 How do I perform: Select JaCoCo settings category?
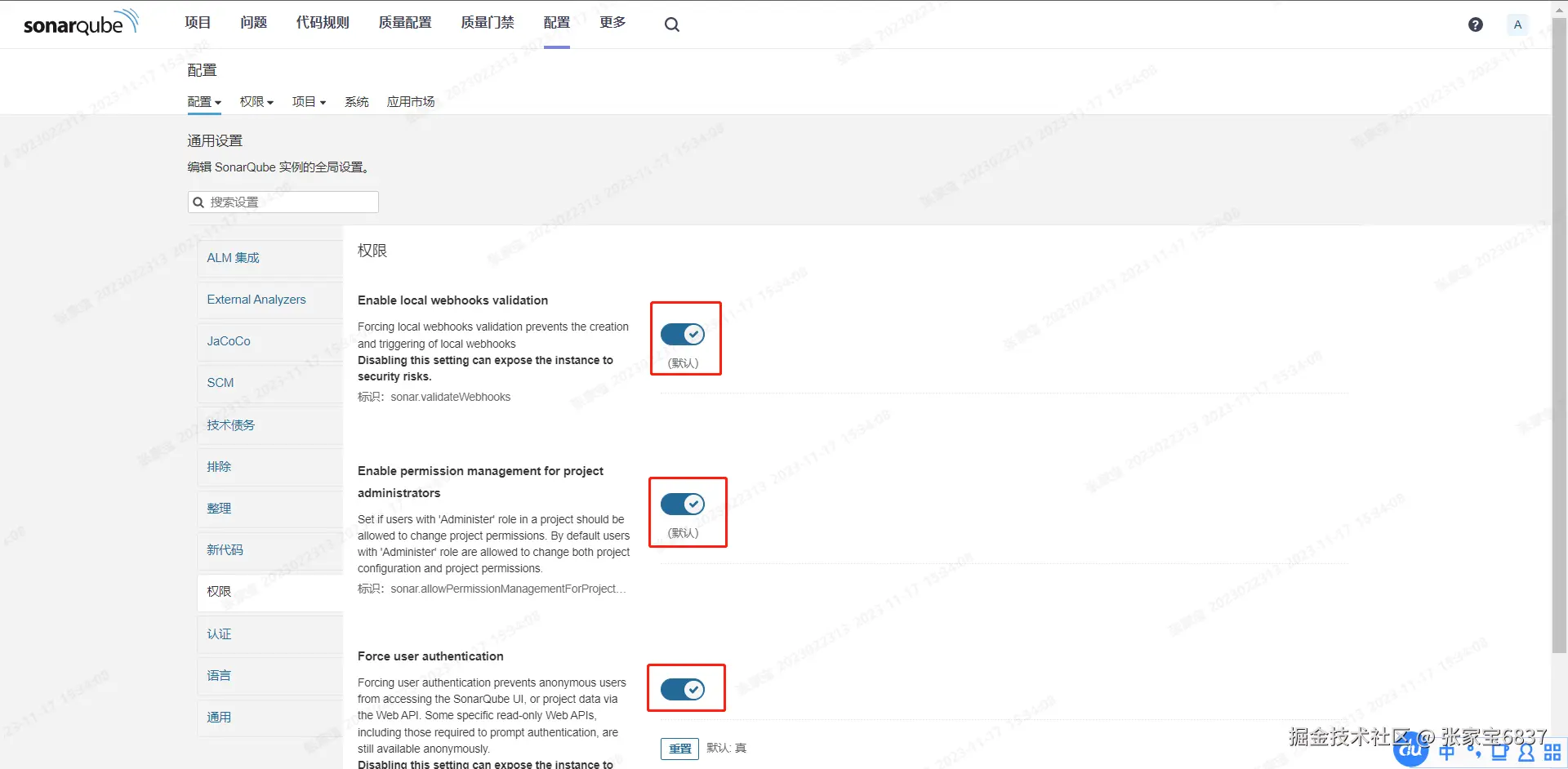(x=269, y=341)
